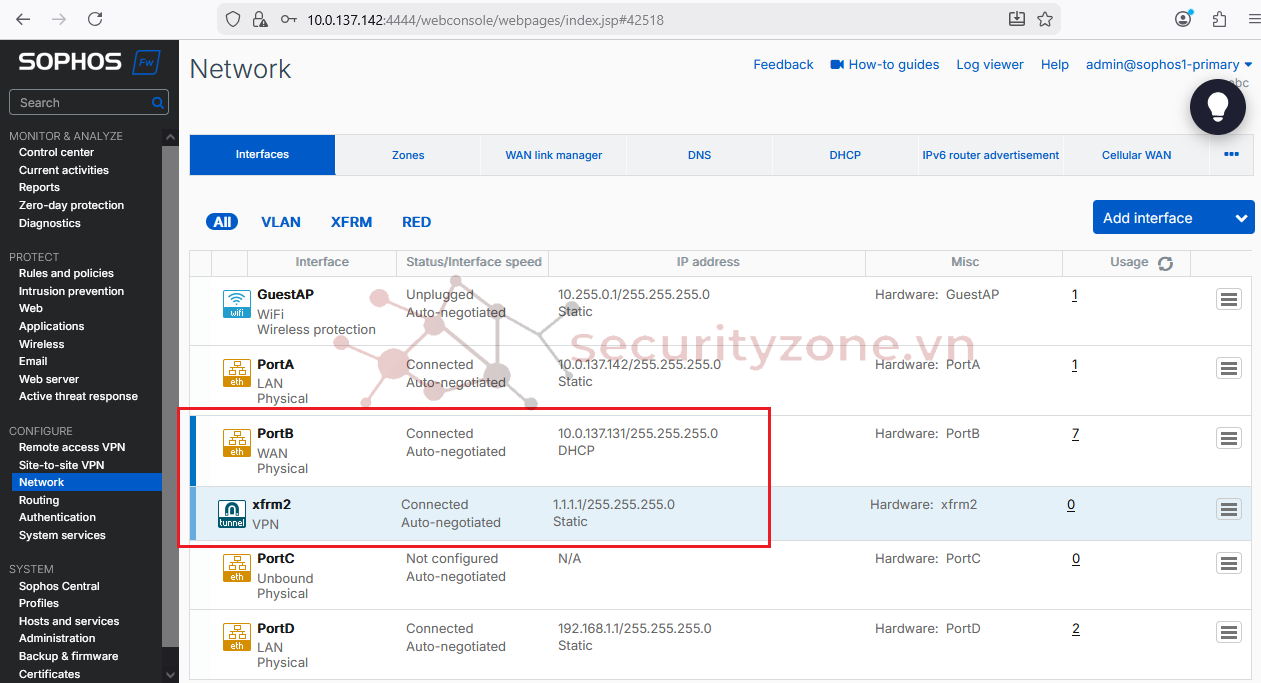The height and width of the screenshot is (683, 1261).
Task: Open hamburger menu for PortB row
Action: [x=1228, y=438]
